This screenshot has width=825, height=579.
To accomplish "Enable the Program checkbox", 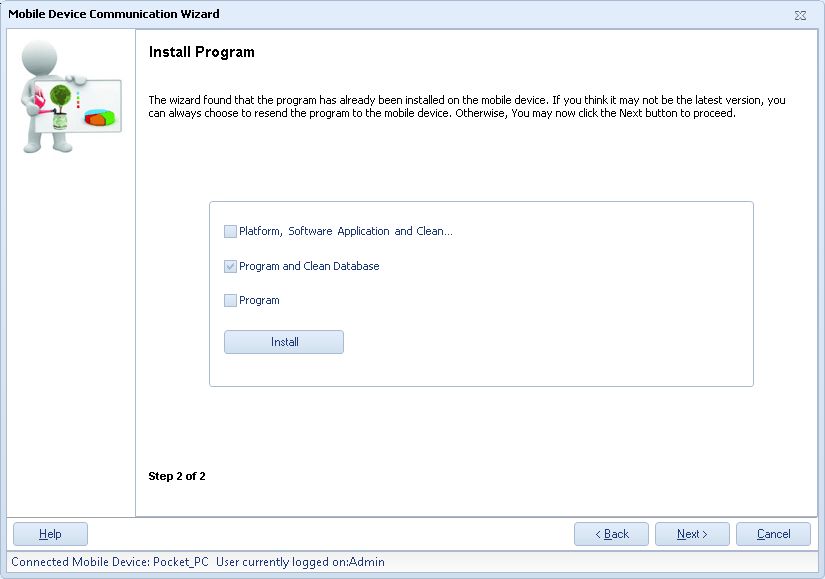I will click(x=230, y=300).
